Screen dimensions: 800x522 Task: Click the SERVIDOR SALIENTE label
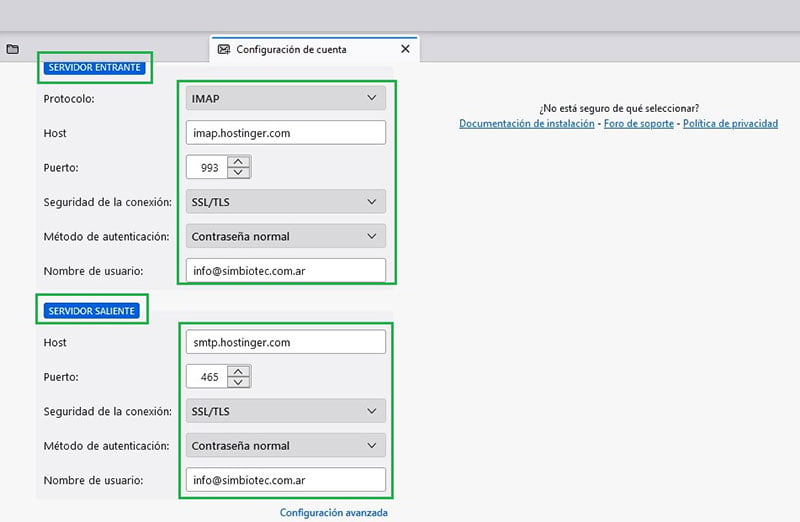point(92,311)
